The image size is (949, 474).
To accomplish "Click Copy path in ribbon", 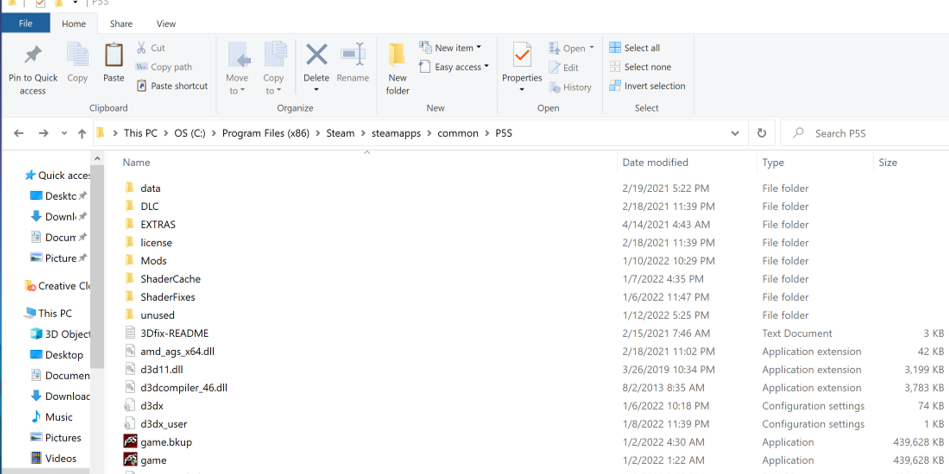I will click(x=163, y=67).
